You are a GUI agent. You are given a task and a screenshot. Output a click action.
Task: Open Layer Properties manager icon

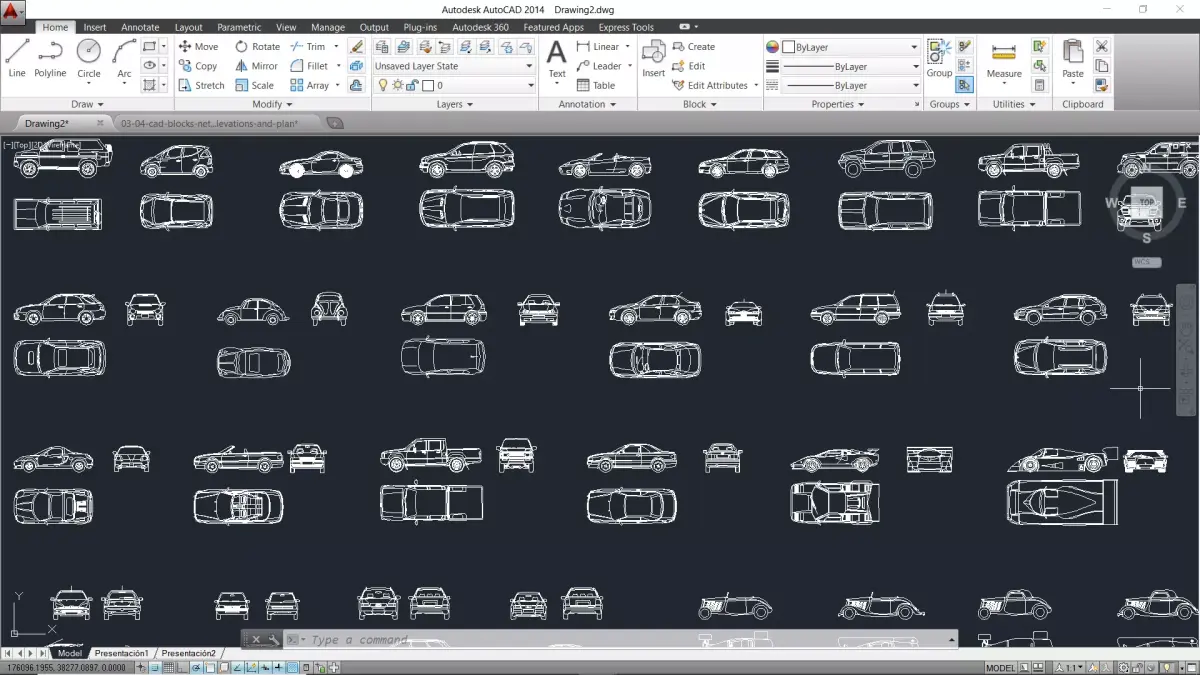(x=382, y=47)
